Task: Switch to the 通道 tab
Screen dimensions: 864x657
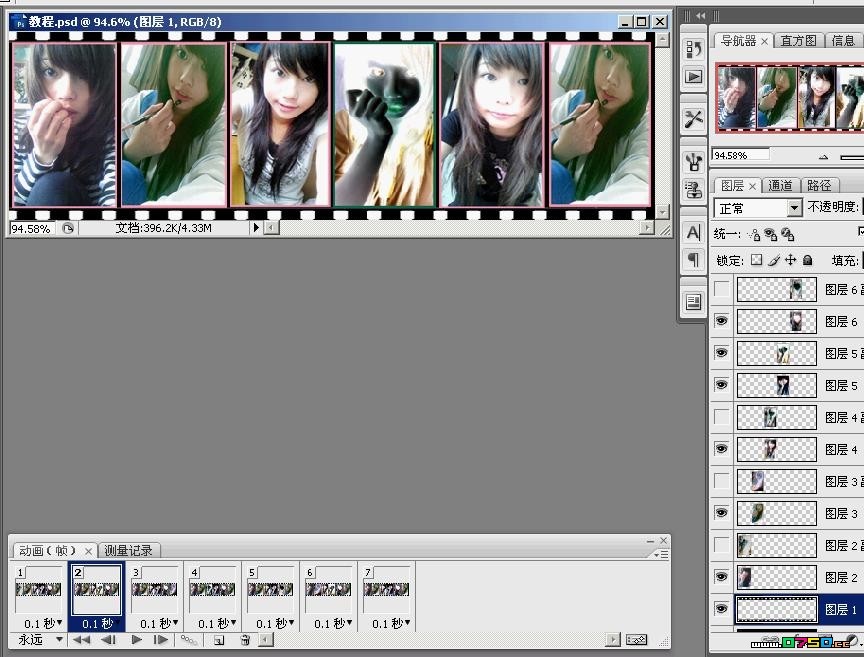Action: coord(780,186)
